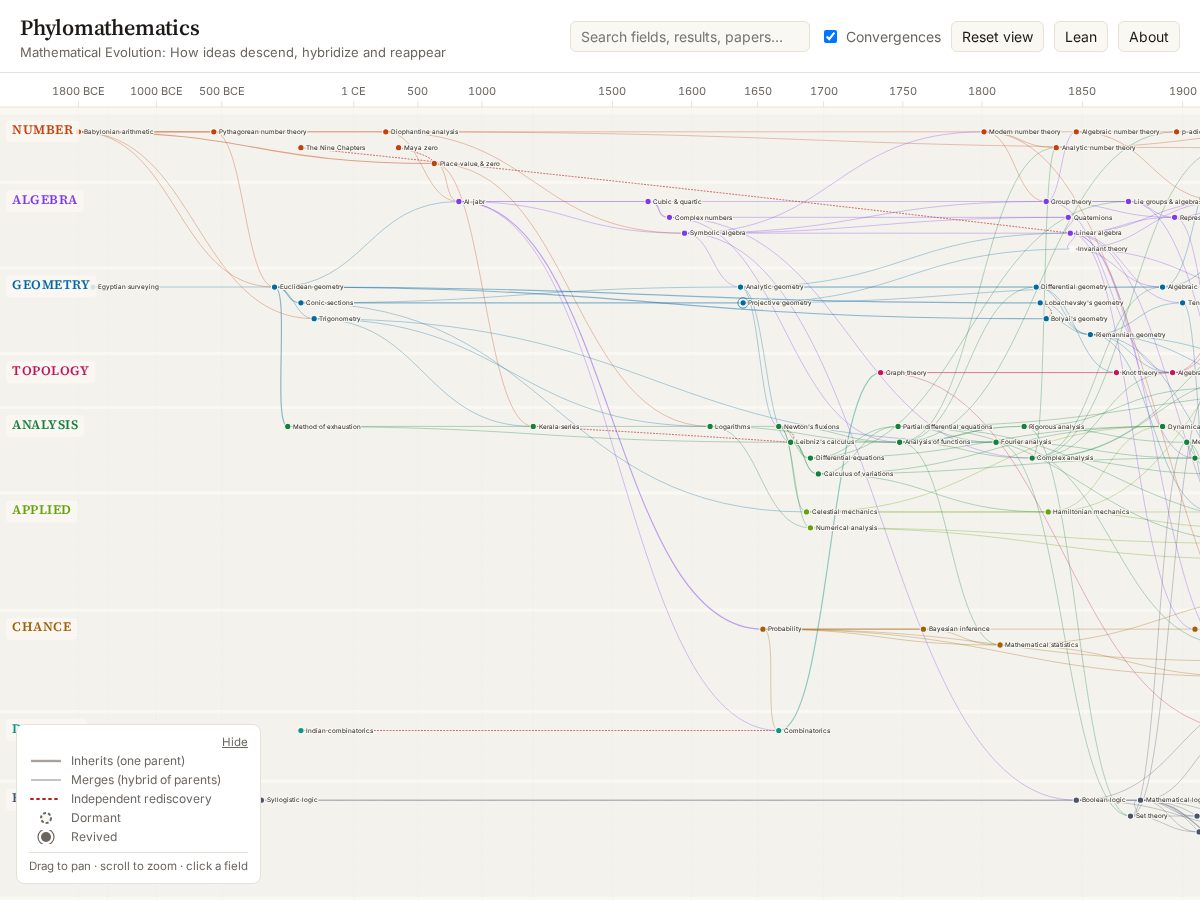Open the Lean view
This screenshot has height=900, width=1200.
pos(1080,37)
